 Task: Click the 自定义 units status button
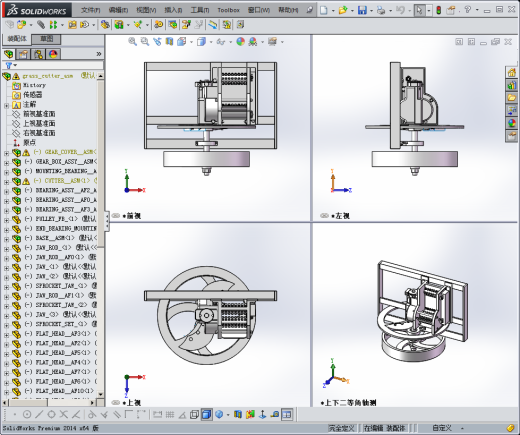(x=442, y=428)
